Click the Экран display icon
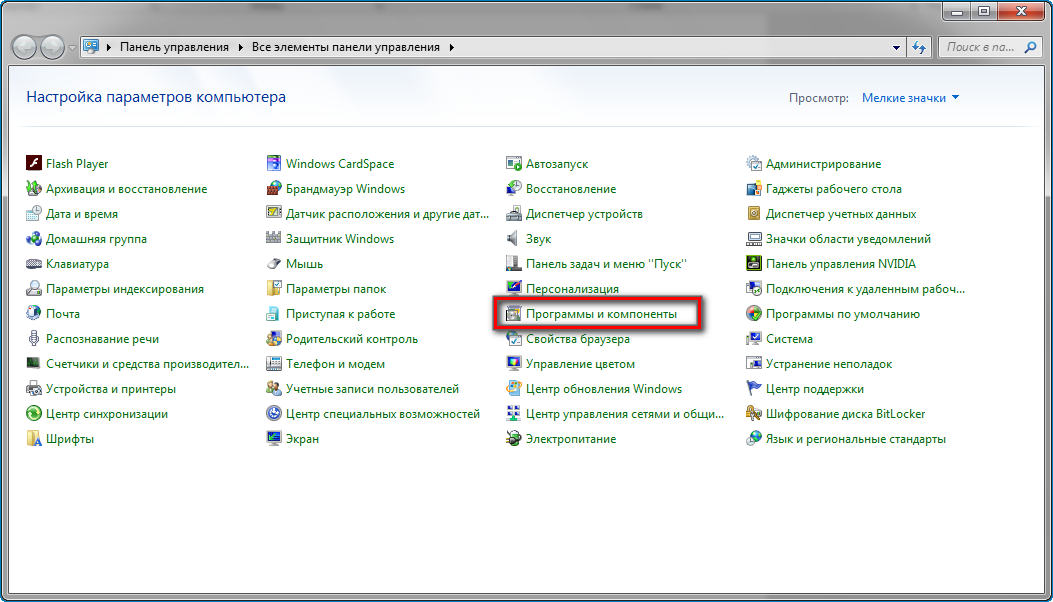Screen dimensions: 1053x602 [x=274, y=439]
